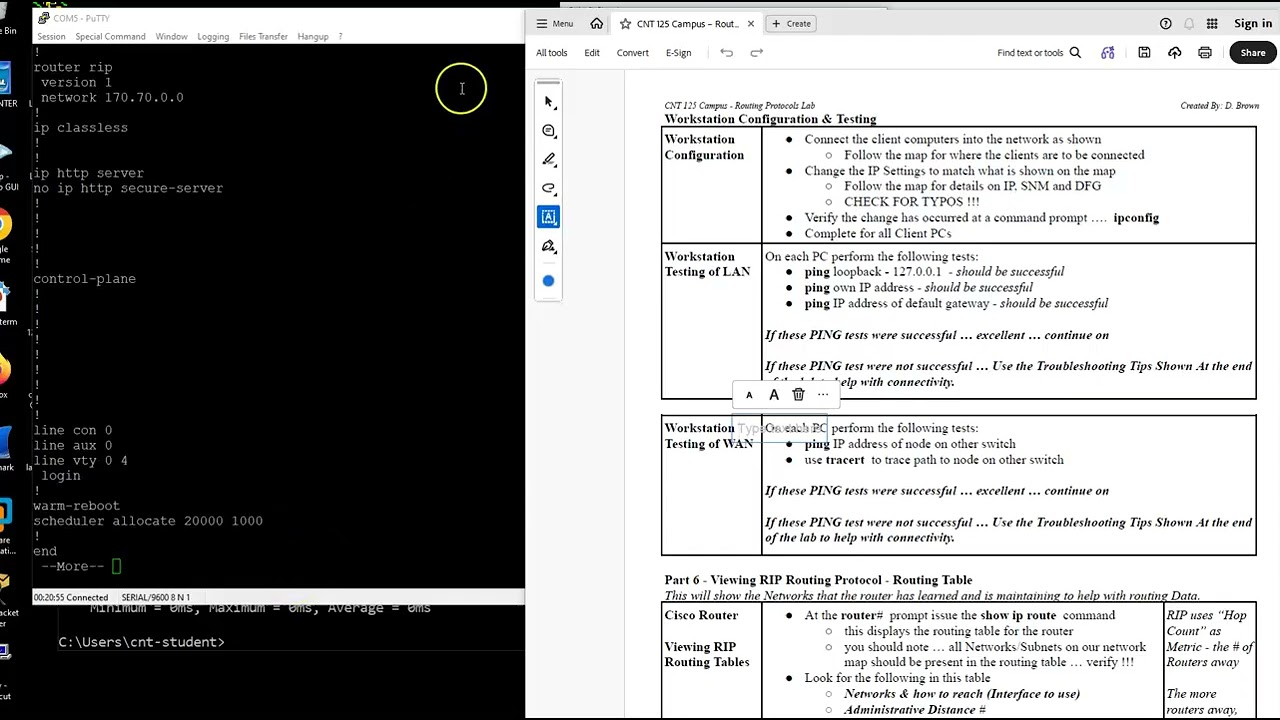The image size is (1280, 720).
Task: Click the 'ipconfig' bold word in PDF
Action: 1136,218
